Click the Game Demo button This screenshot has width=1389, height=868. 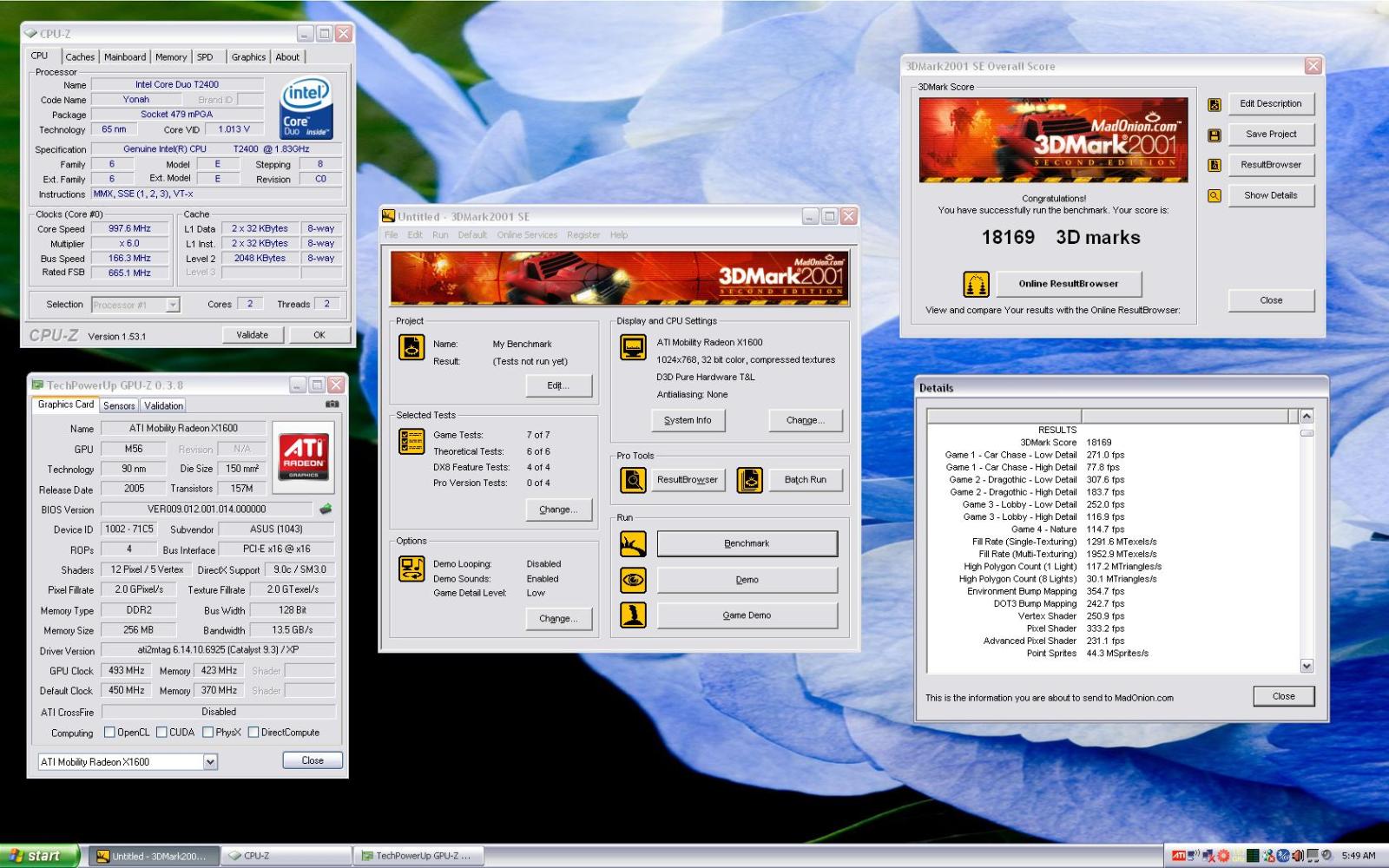coord(747,615)
